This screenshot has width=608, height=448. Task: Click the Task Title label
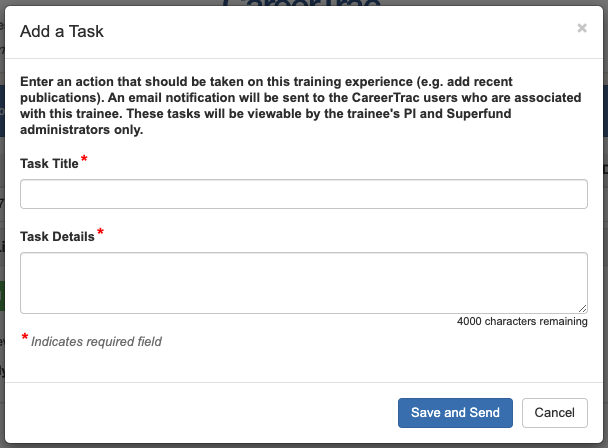click(49, 163)
